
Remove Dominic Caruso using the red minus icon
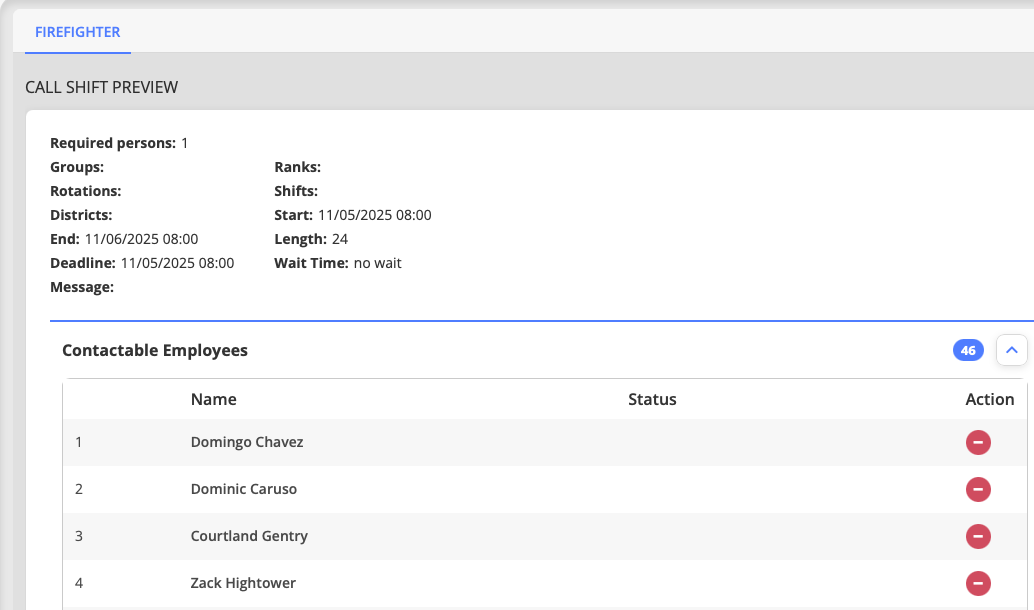(977, 489)
